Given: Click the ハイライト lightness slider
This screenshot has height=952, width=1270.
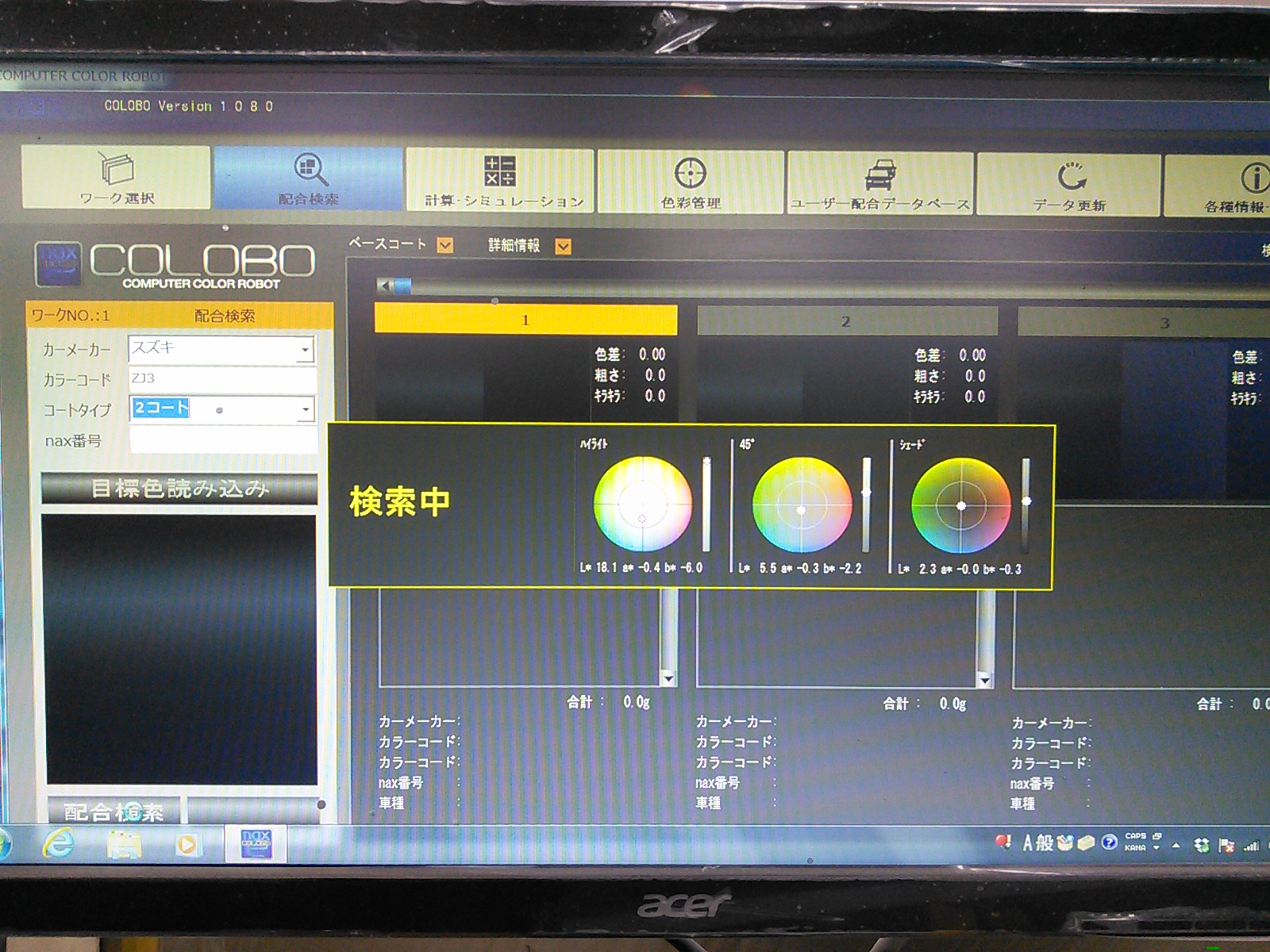Looking at the screenshot, I should (706, 504).
